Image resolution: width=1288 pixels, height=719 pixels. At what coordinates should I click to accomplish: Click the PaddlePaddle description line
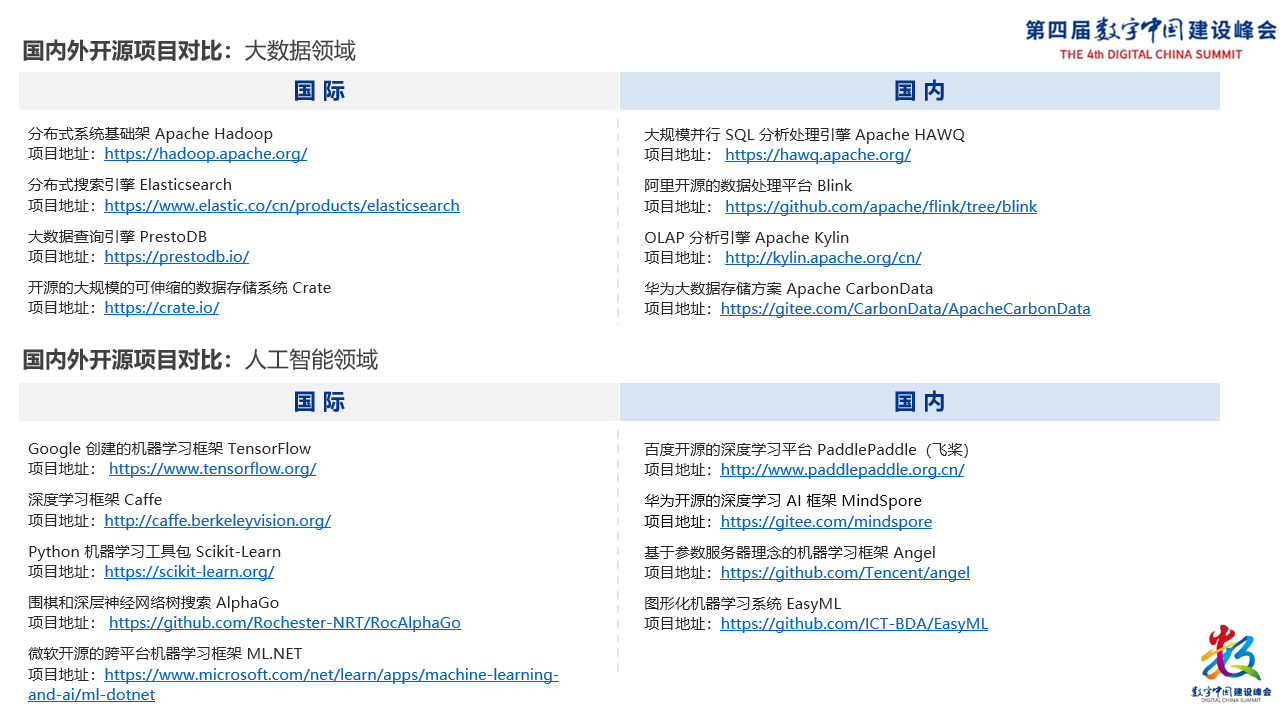tap(807, 450)
